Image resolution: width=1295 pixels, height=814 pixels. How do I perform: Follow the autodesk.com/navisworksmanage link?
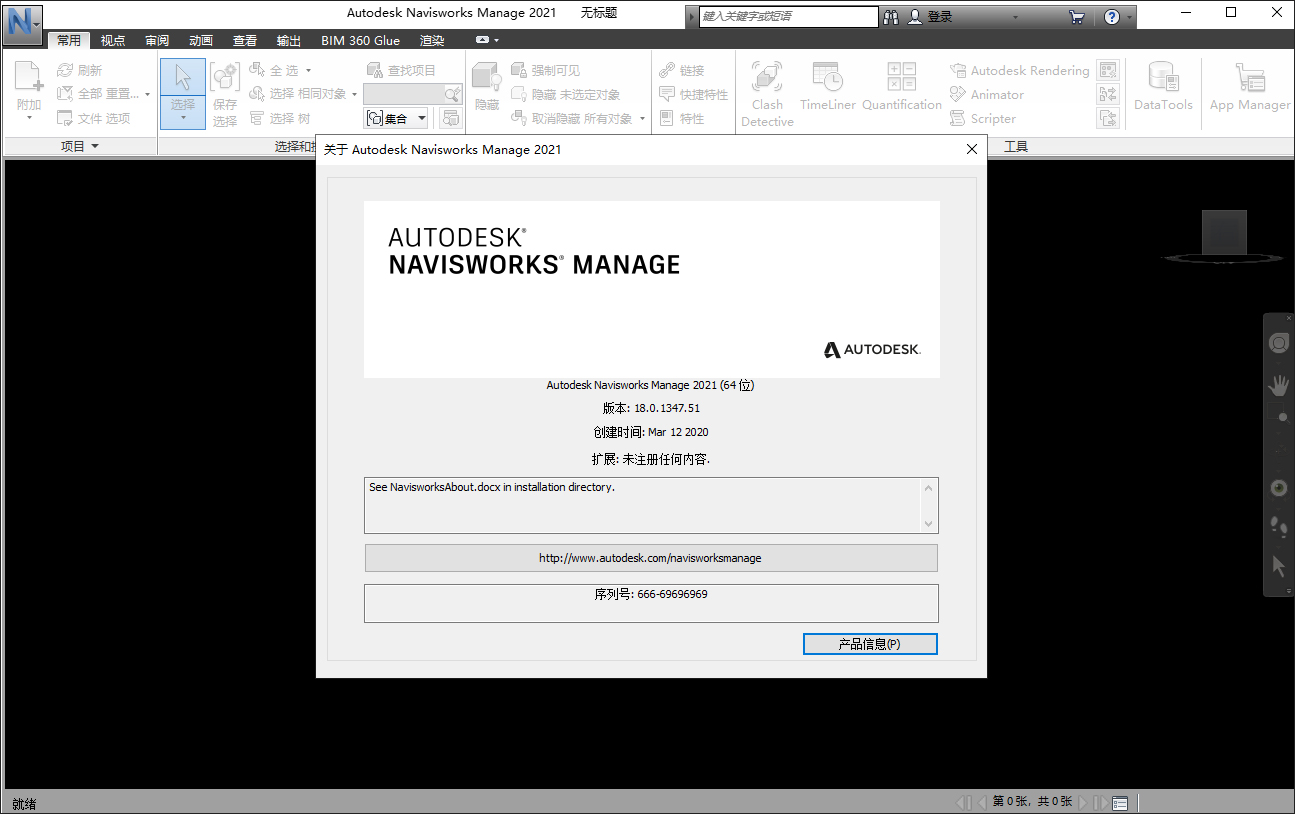(x=650, y=557)
